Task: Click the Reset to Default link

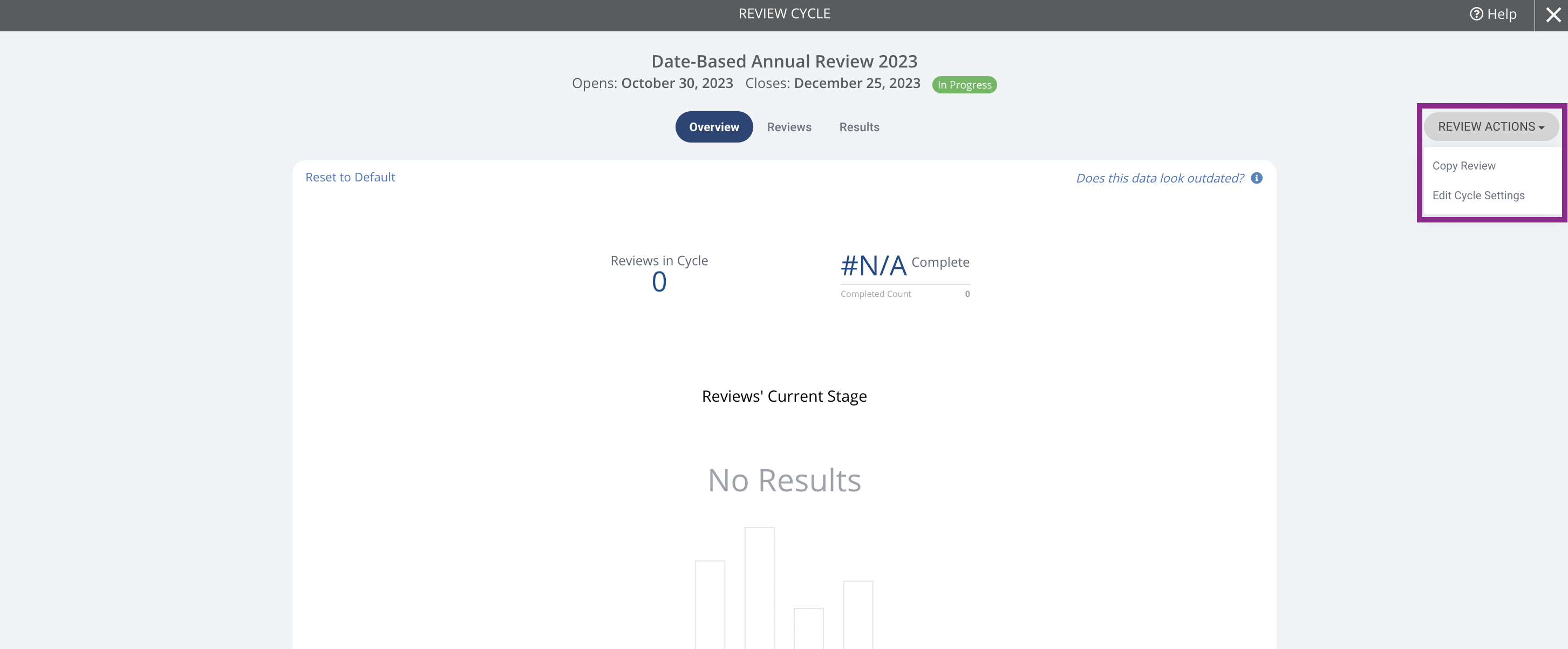Action: coord(350,177)
